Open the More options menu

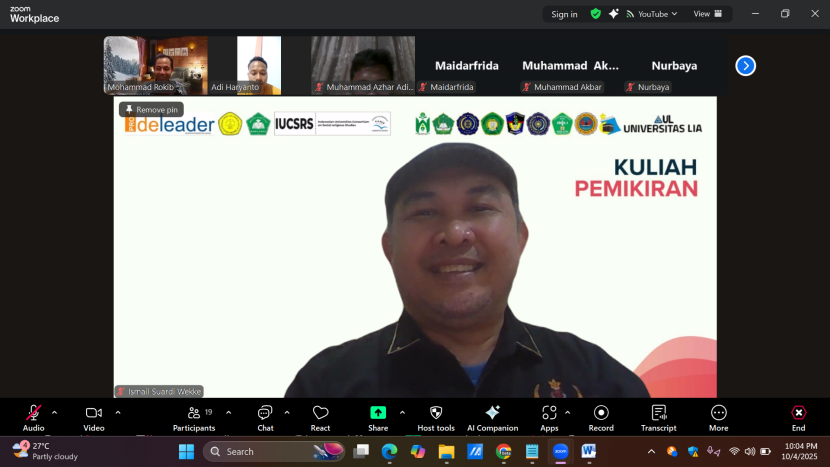[x=719, y=413]
